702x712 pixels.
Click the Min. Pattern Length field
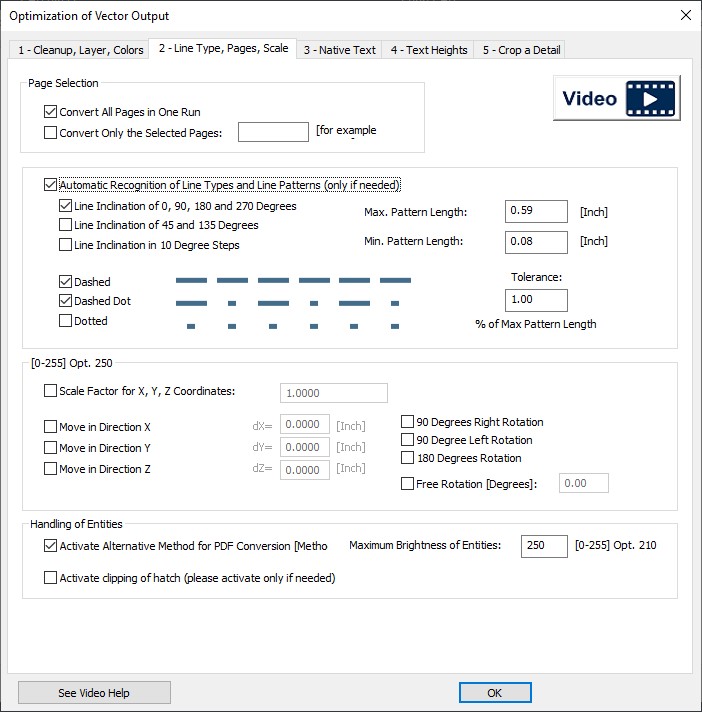(x=536, y=242)
